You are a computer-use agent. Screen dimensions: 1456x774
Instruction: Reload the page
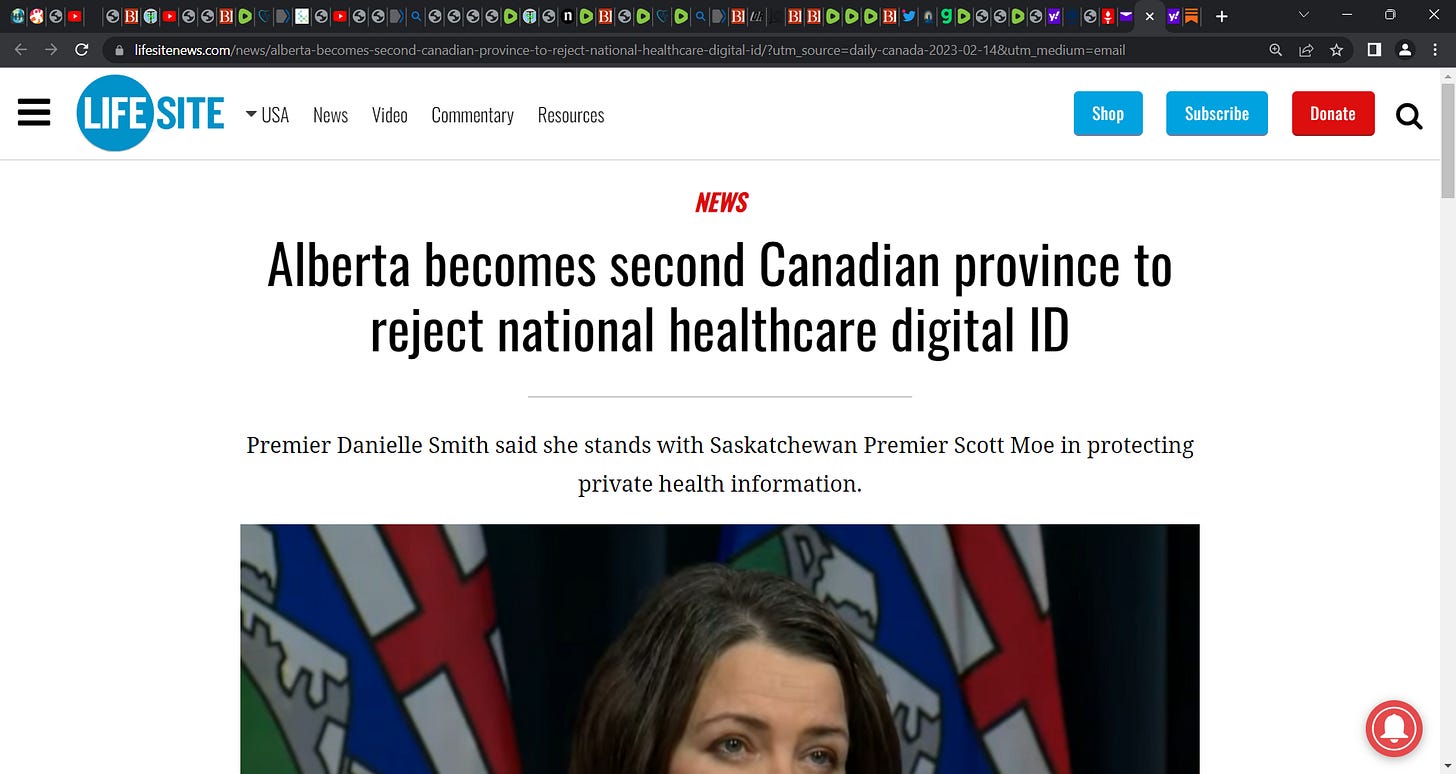click(x=82, y=50)
